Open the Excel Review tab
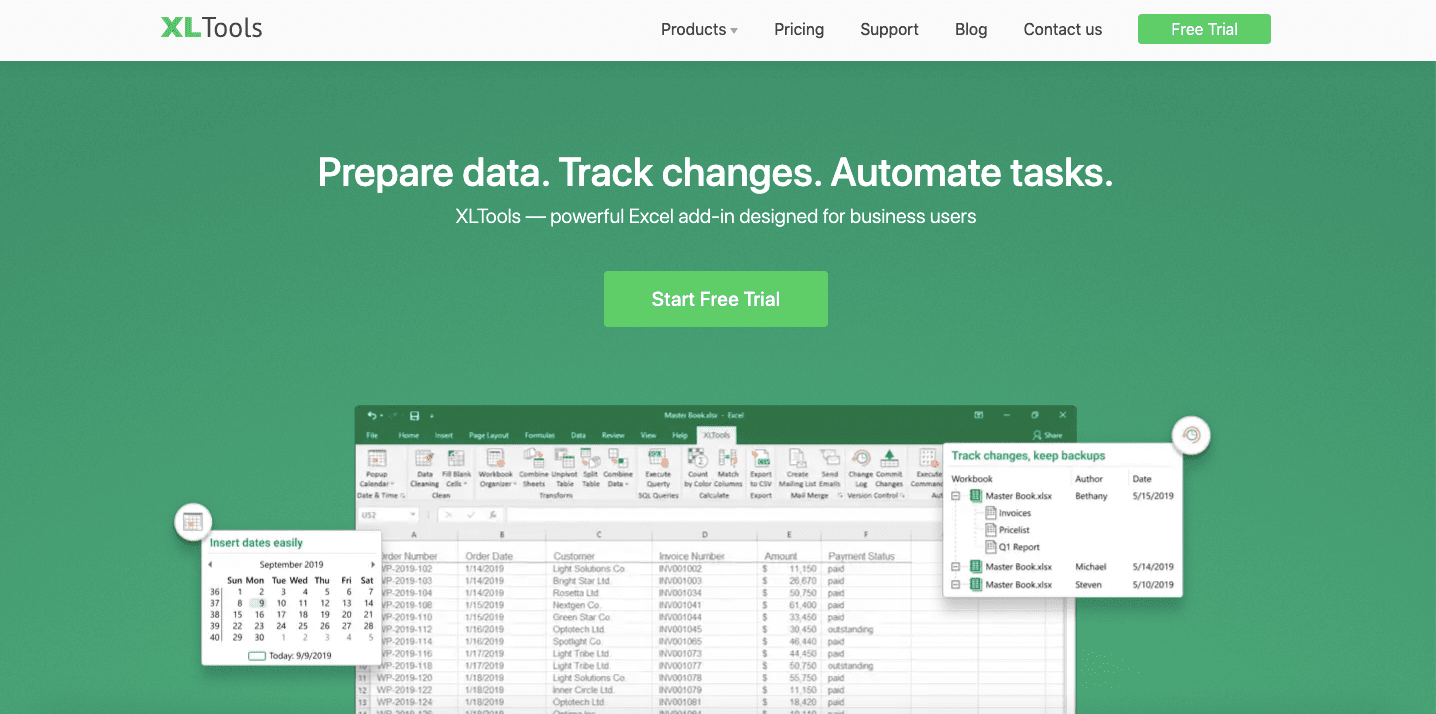This screenshot has height=714, width=1436. click(613, 435)
